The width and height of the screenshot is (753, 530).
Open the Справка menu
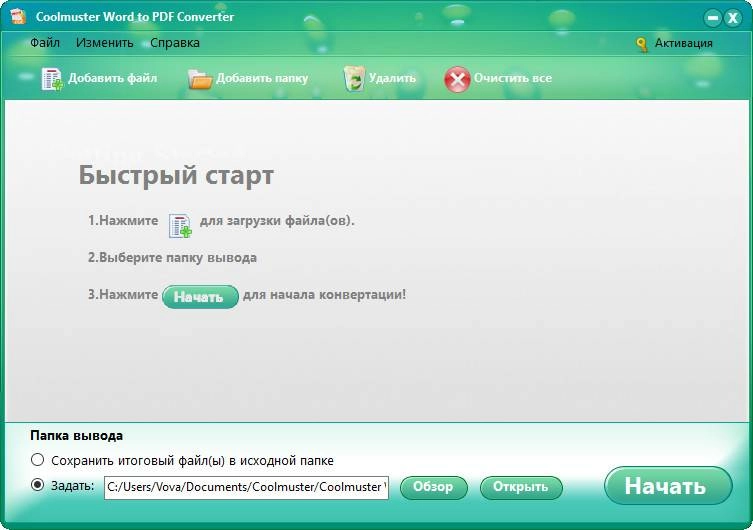click(x=175, y=43)
